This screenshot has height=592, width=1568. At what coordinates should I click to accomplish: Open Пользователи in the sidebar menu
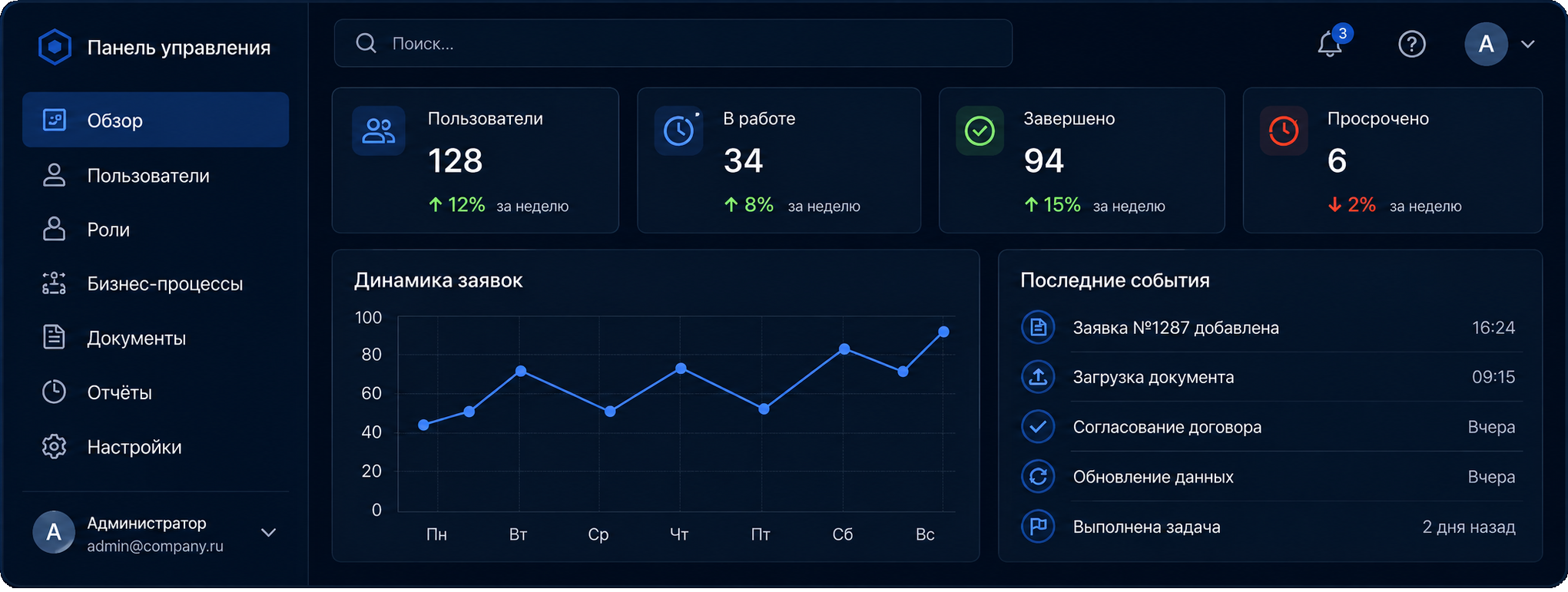[156, 175]
